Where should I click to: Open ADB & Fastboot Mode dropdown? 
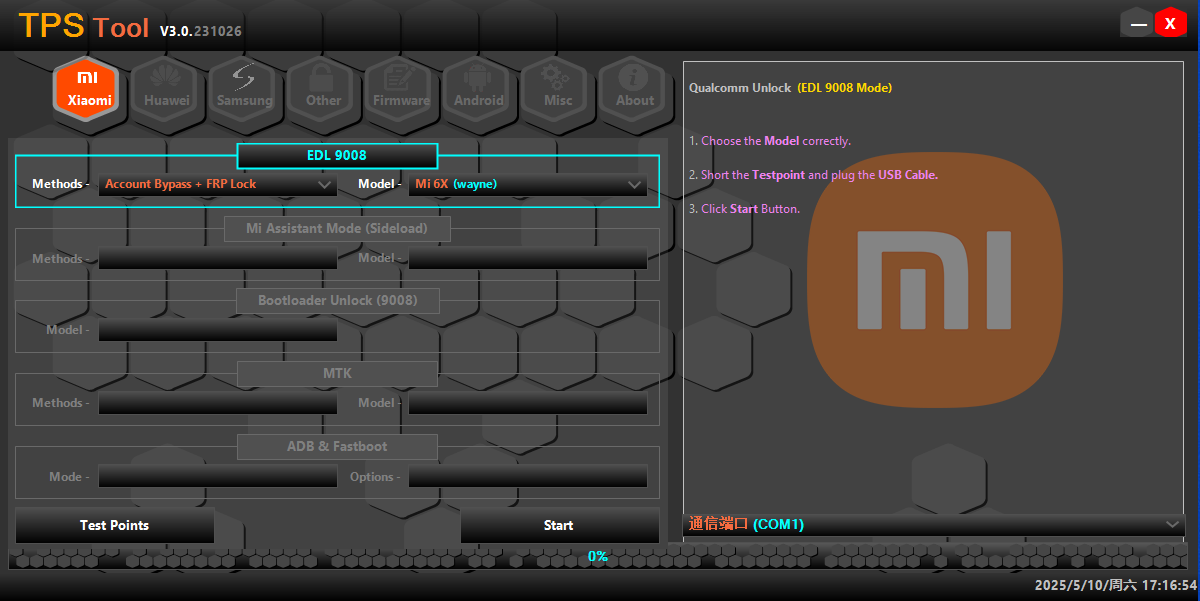point(218,477)
